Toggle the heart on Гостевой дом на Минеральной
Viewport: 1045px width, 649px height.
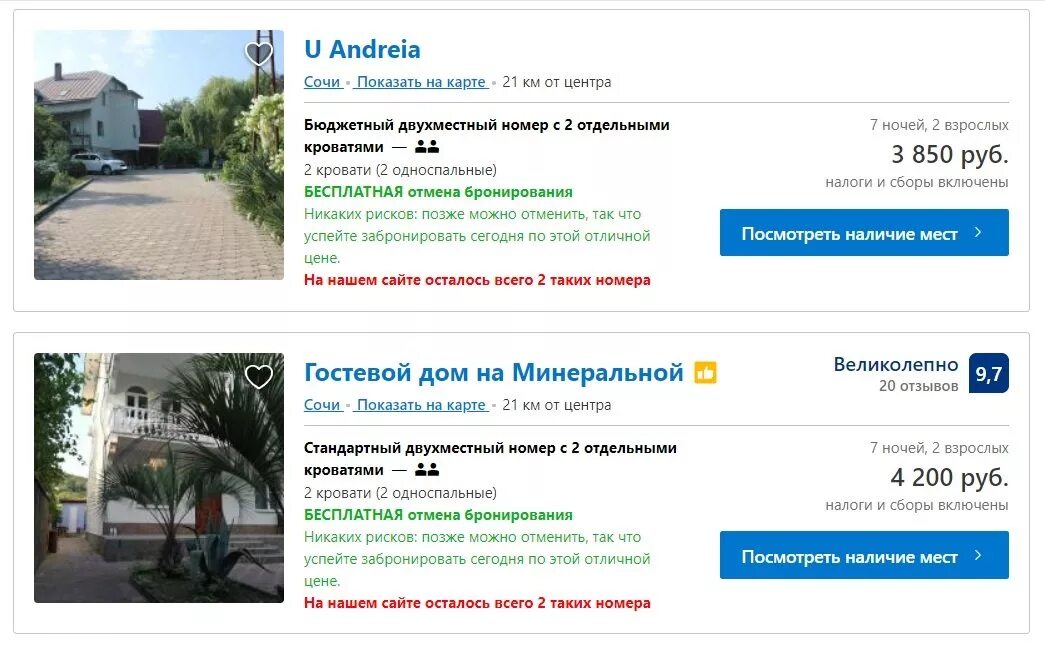tap(259, 376)
